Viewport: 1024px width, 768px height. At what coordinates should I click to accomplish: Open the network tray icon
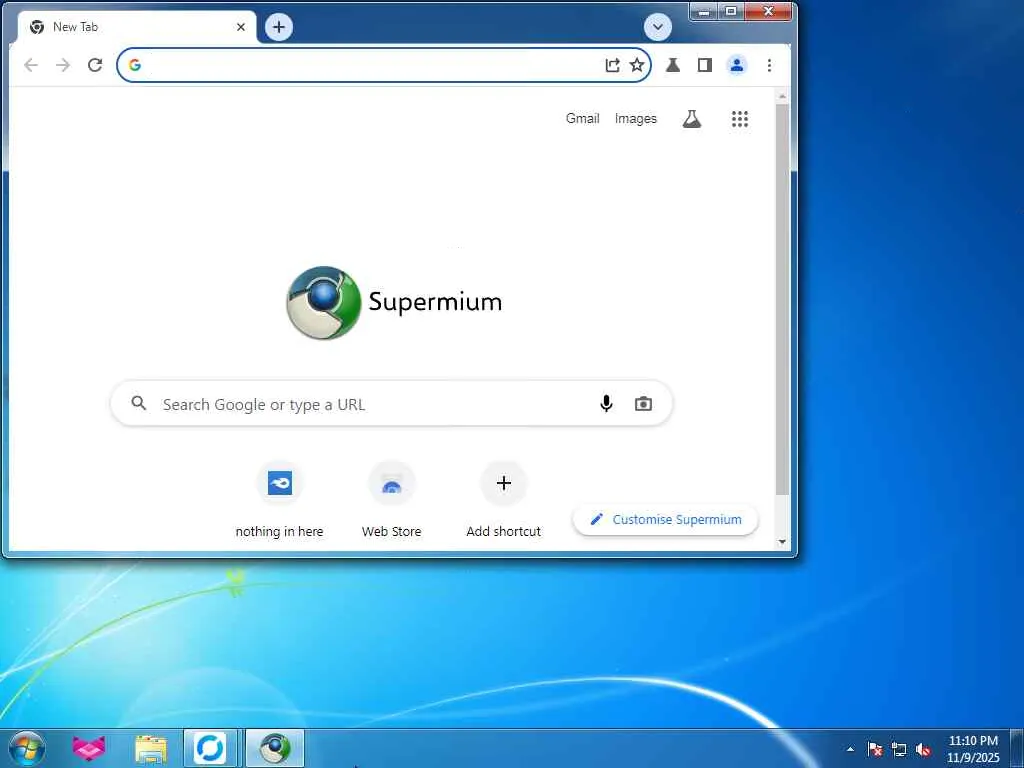[x=899, y=749]
